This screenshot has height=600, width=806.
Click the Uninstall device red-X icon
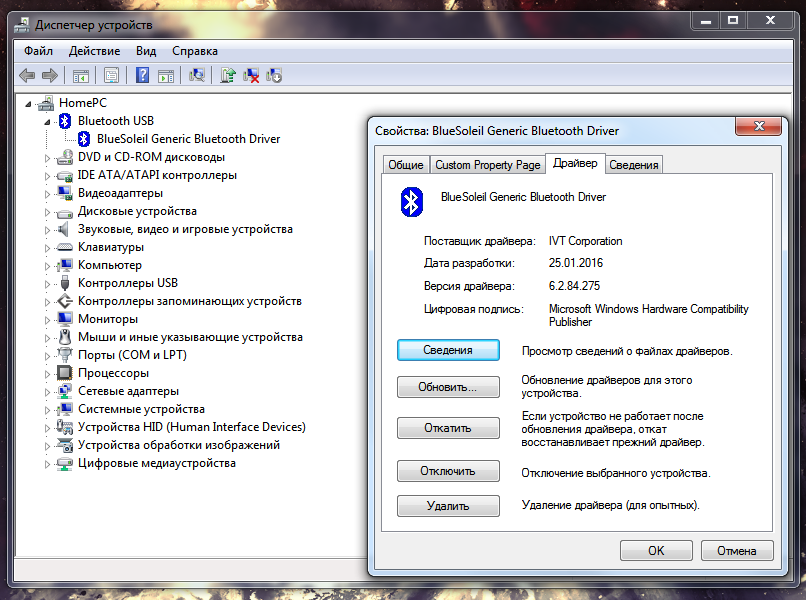pyautogui.click(x=251, y=75)
